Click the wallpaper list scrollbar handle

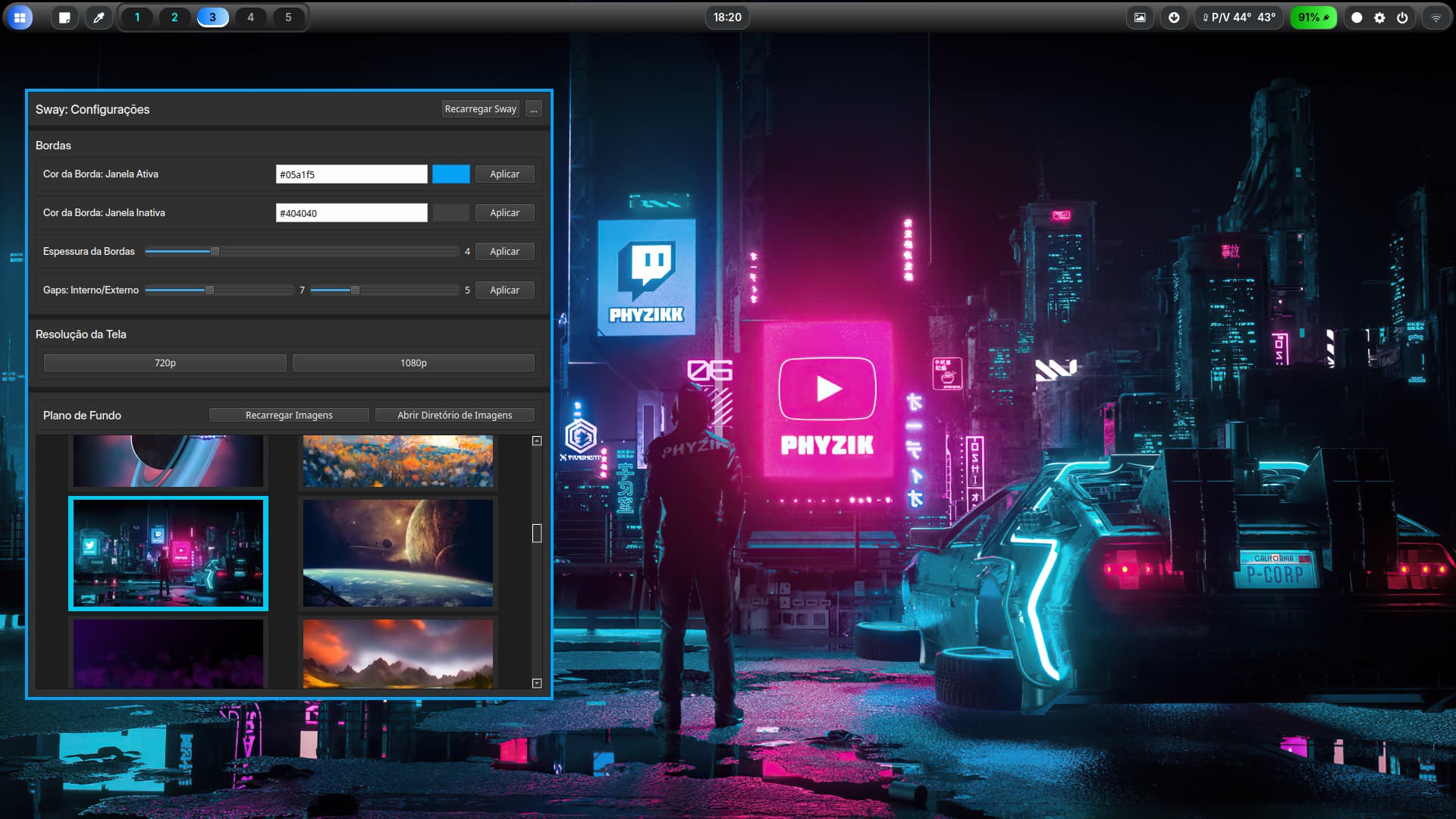537,533
